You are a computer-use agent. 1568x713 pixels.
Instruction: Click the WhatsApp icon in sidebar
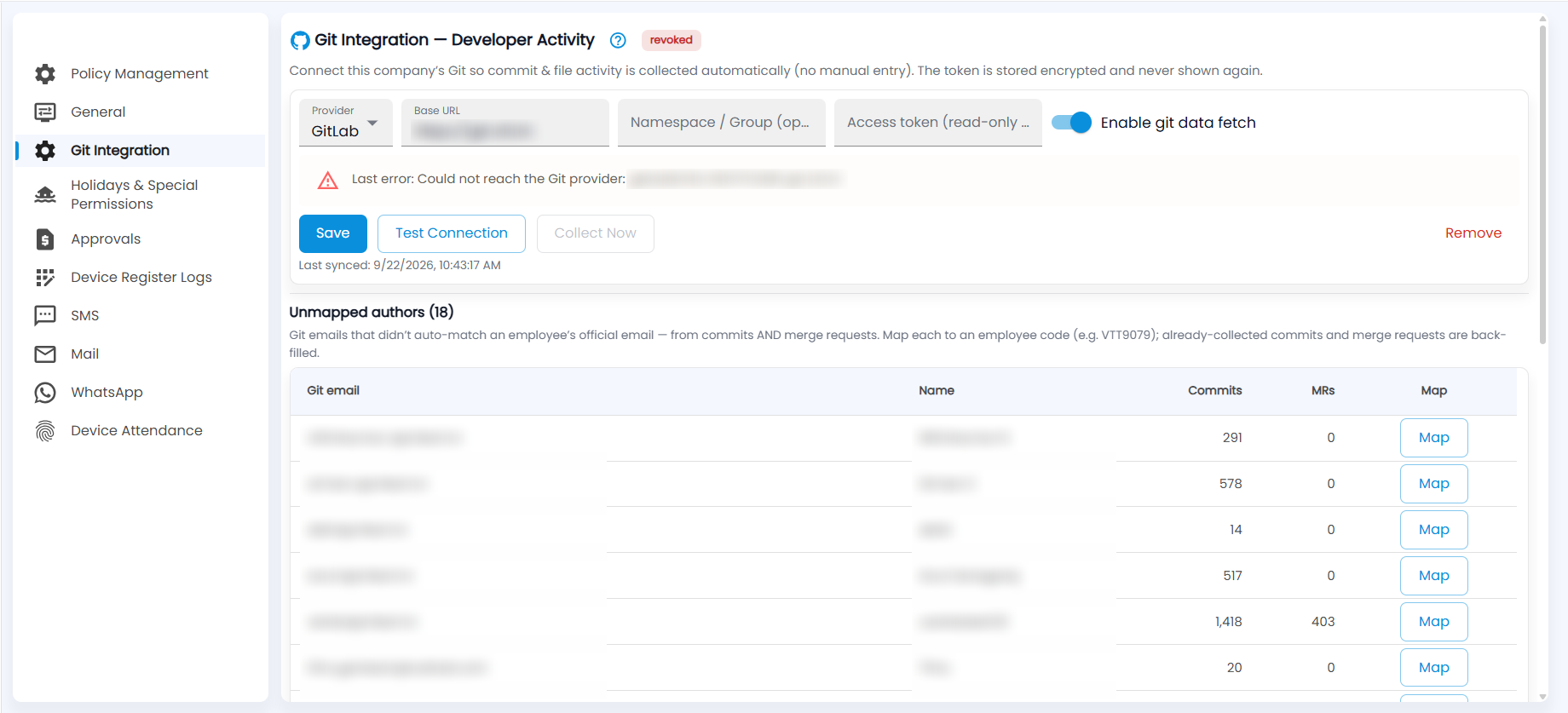[x=45, y=393]
